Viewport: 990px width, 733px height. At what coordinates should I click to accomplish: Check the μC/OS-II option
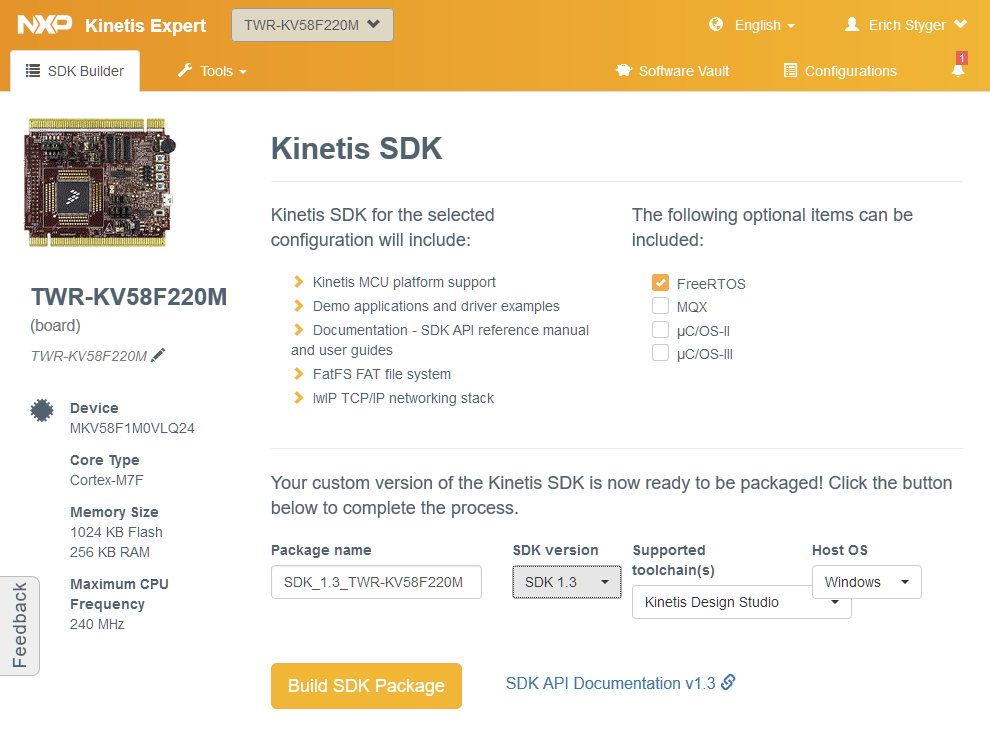click(x=660, y=330)
